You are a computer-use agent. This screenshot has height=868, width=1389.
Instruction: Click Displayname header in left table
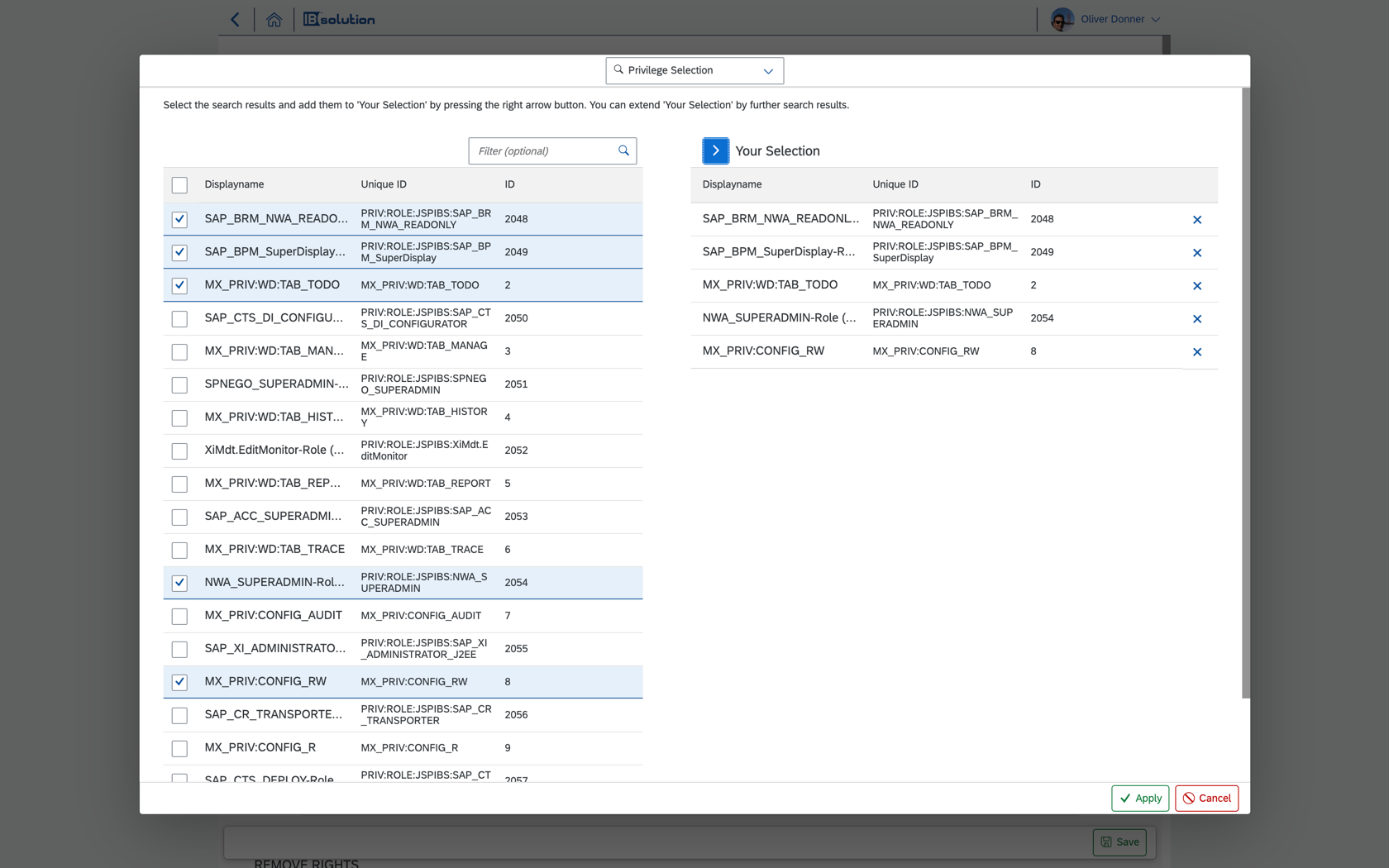coord(234,184)
